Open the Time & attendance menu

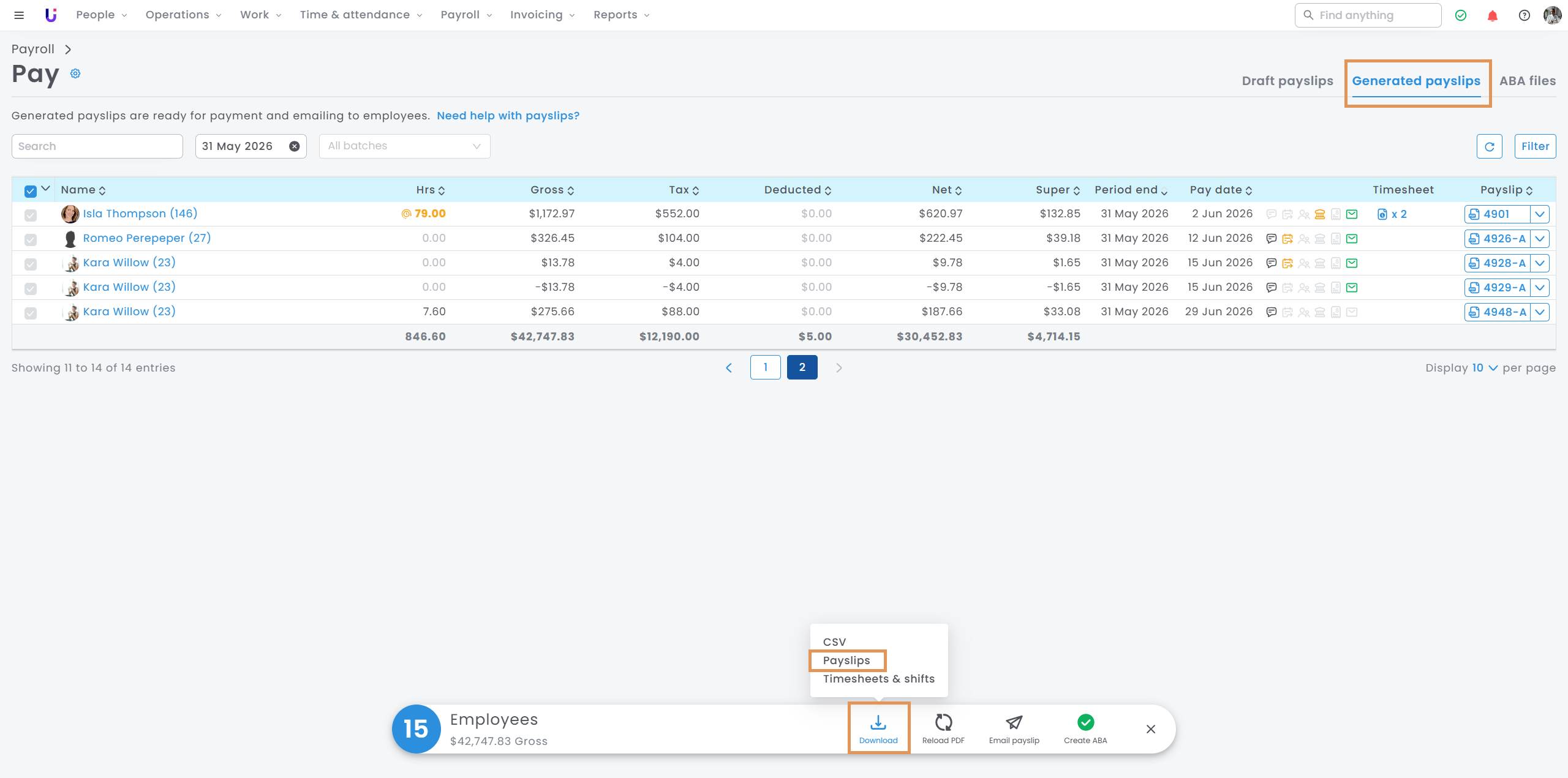[361, 15]
